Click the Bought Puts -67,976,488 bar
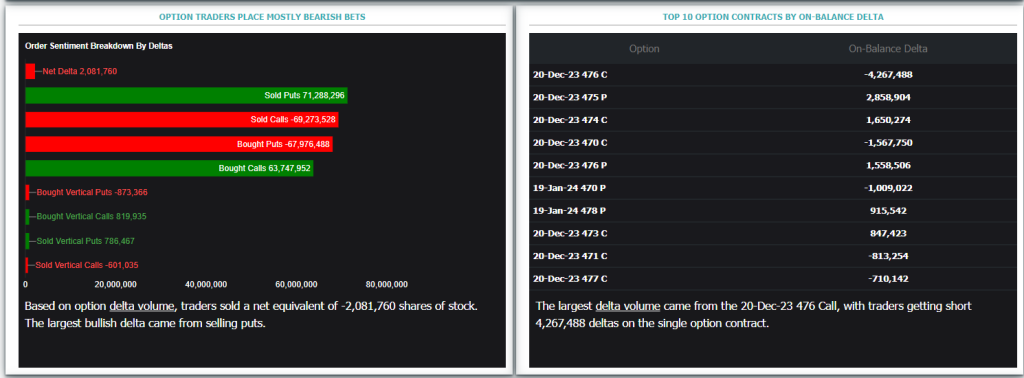1024x378 pixels. tap(179, 144)
